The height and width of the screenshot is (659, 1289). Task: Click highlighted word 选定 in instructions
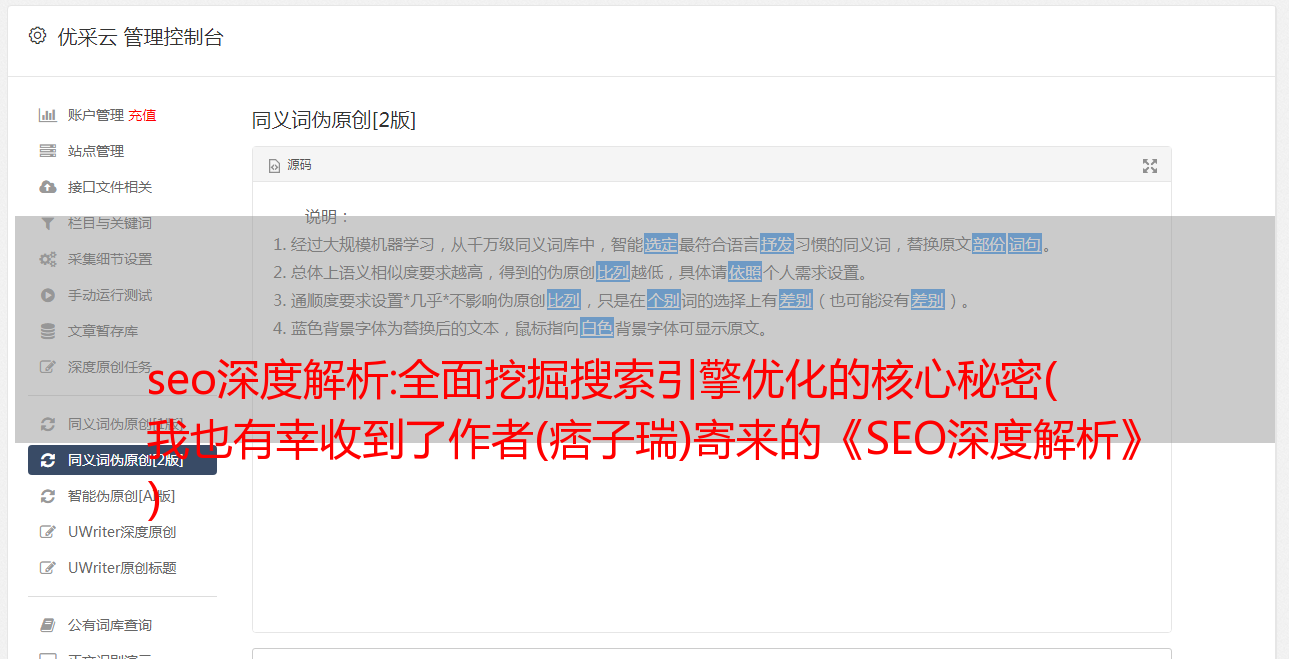point(661,244)
